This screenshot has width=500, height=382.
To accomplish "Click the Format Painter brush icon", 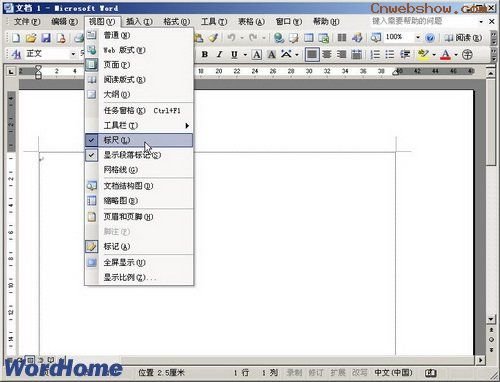I will pos(213,38).
